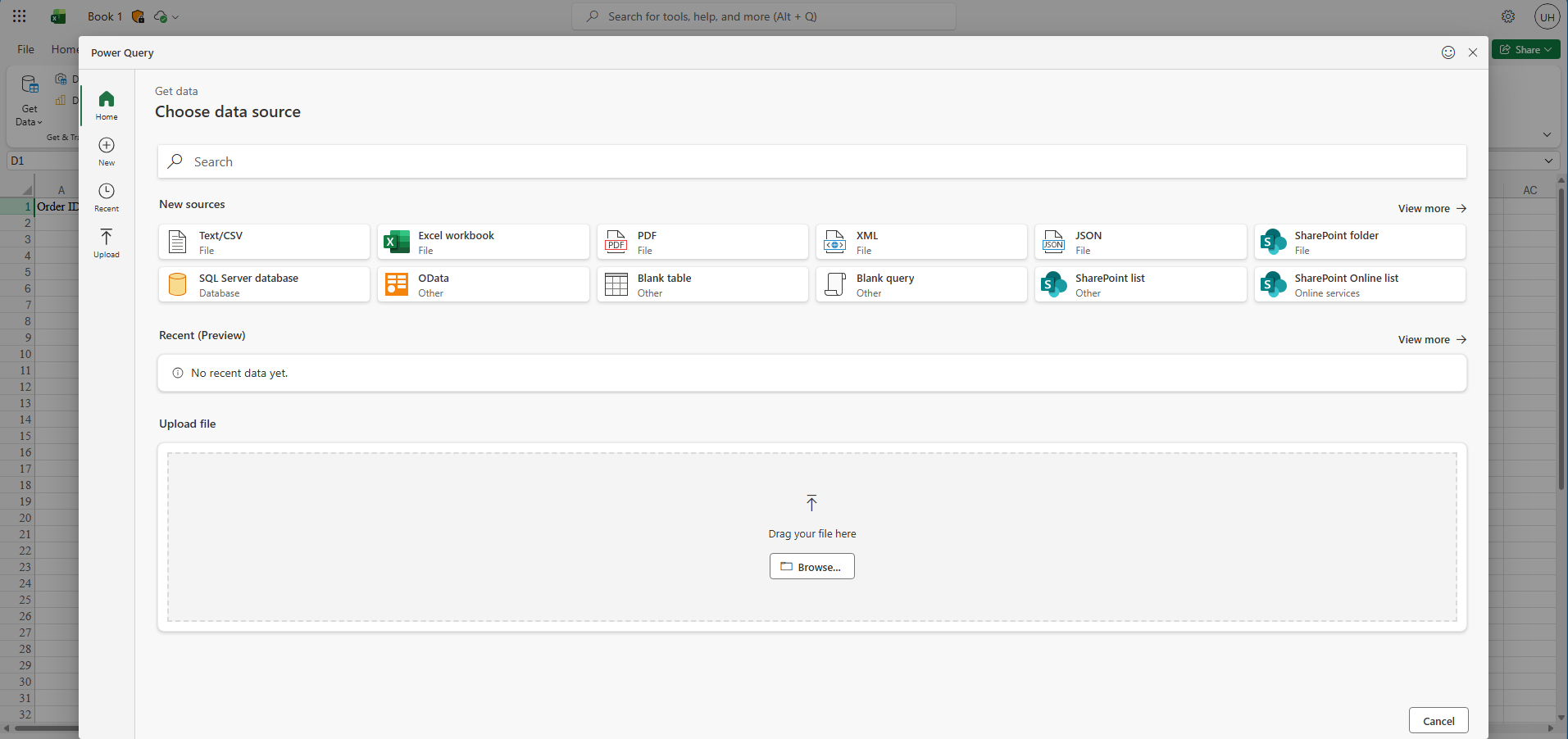
Task: Pick the OData source
Action: tap(483, 284)
